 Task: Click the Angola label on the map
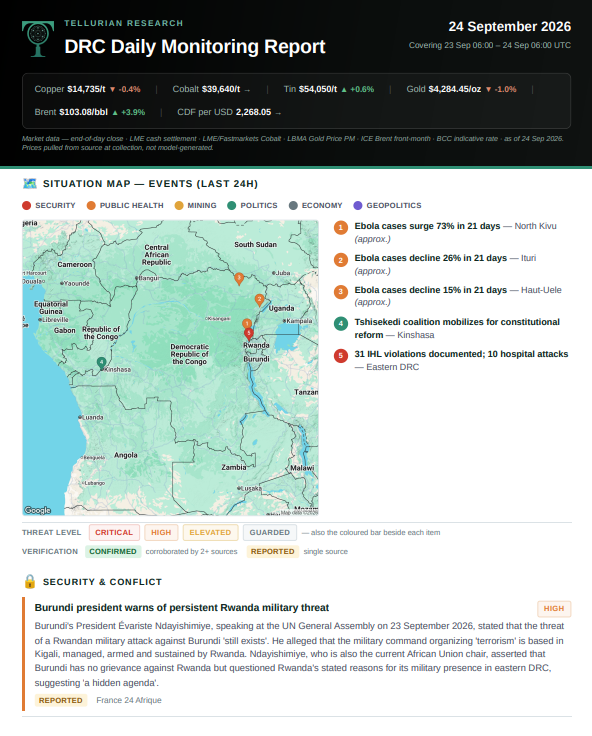[126, 455]
